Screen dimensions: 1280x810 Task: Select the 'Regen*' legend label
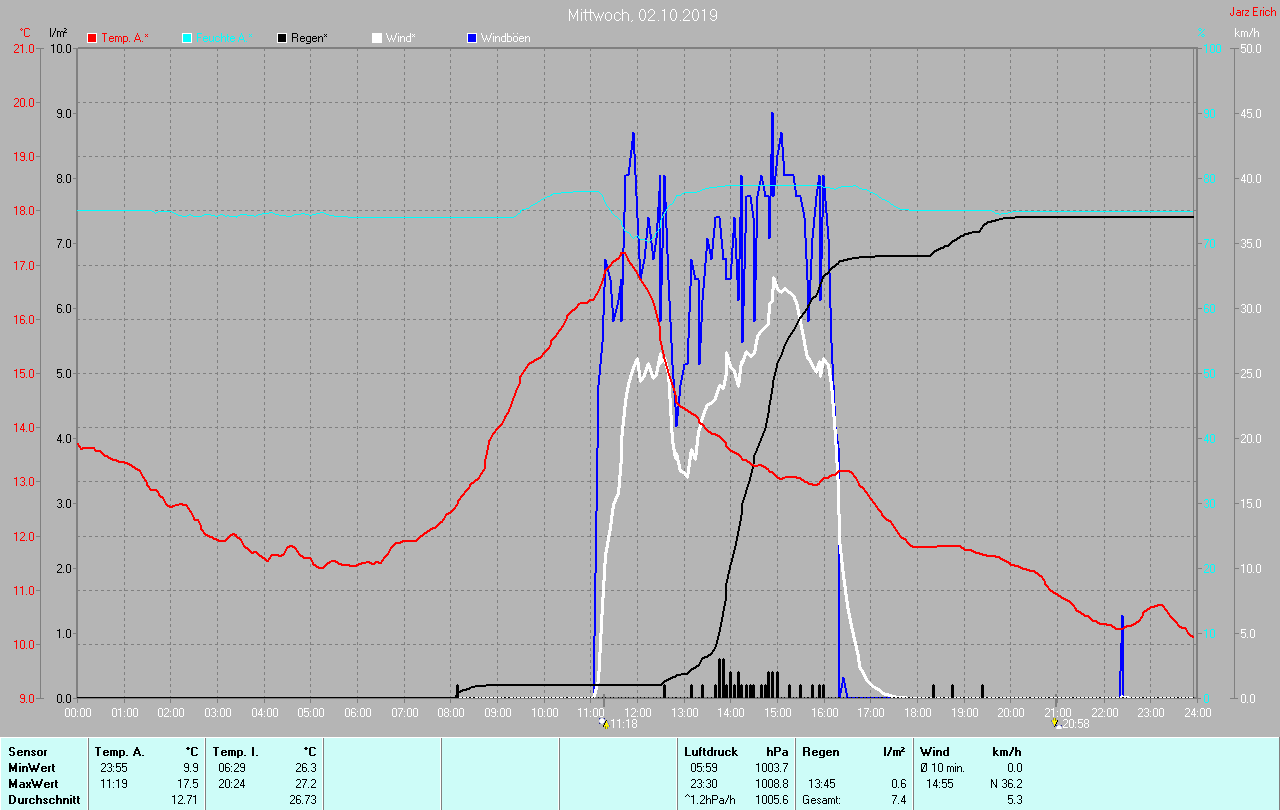(310, 38)
